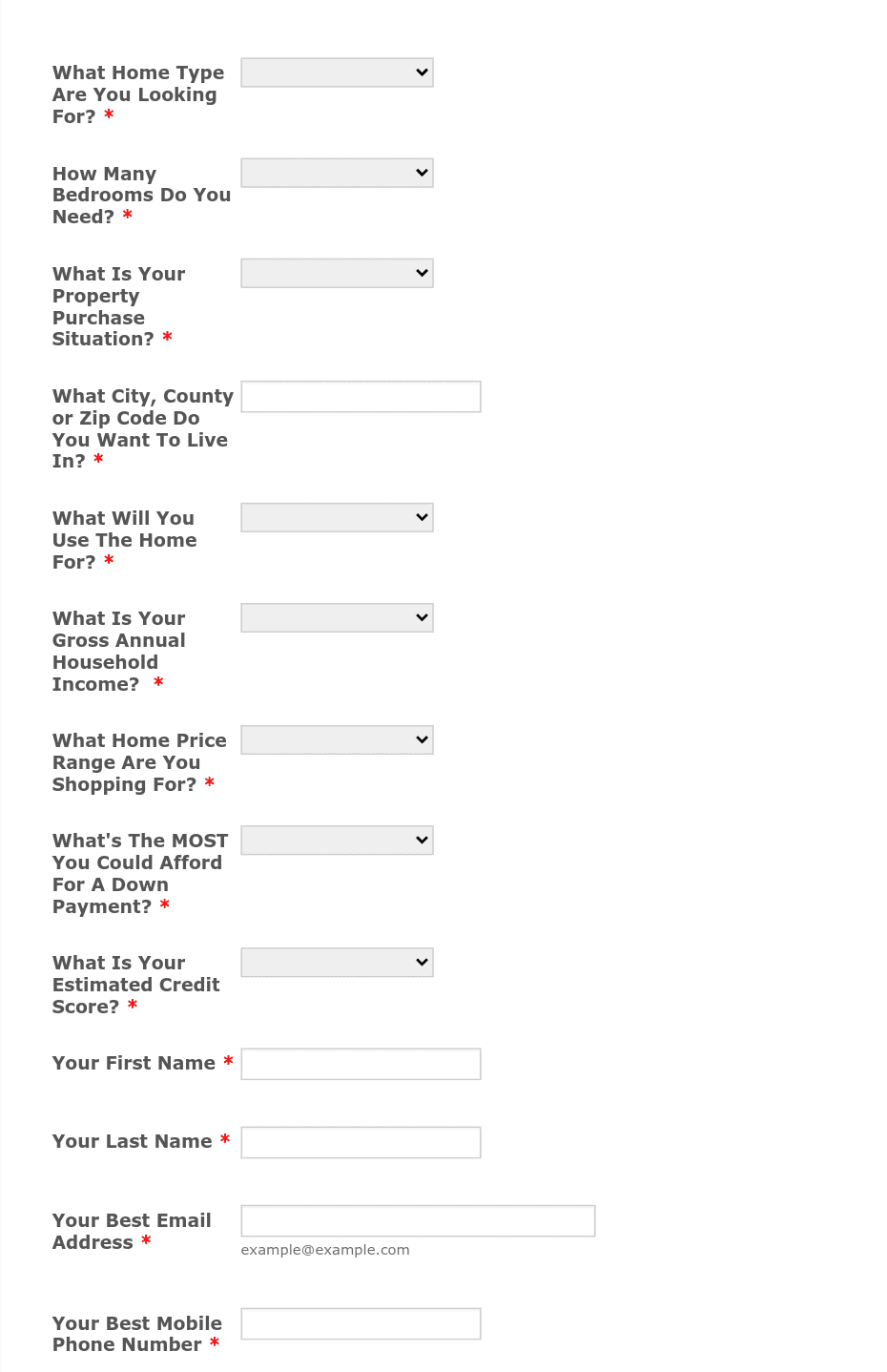Click the 'Your Best Email Address' label
Image resolution: width=887 pixels, height=1372 pixels.
[132, 1231]
